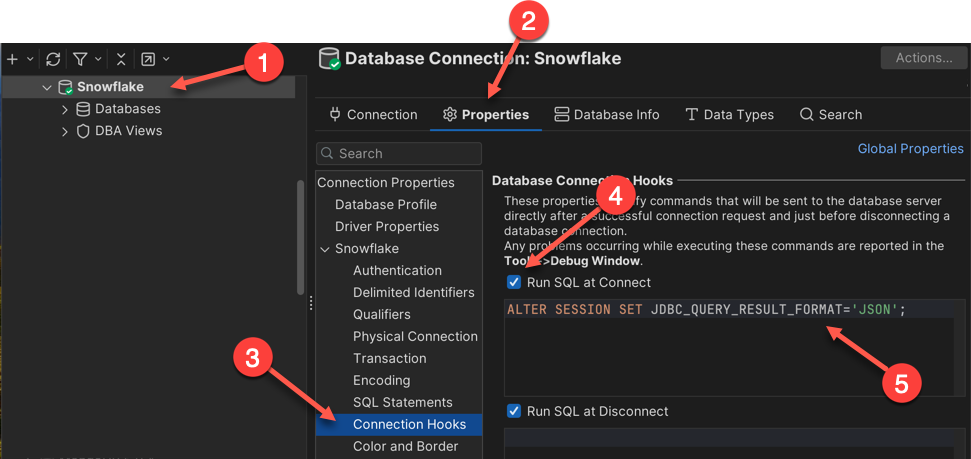Viewport: 971px width, 459px height.
Task: Collapse the Snowflake properties group chevron
Action: tap(324, 249)
